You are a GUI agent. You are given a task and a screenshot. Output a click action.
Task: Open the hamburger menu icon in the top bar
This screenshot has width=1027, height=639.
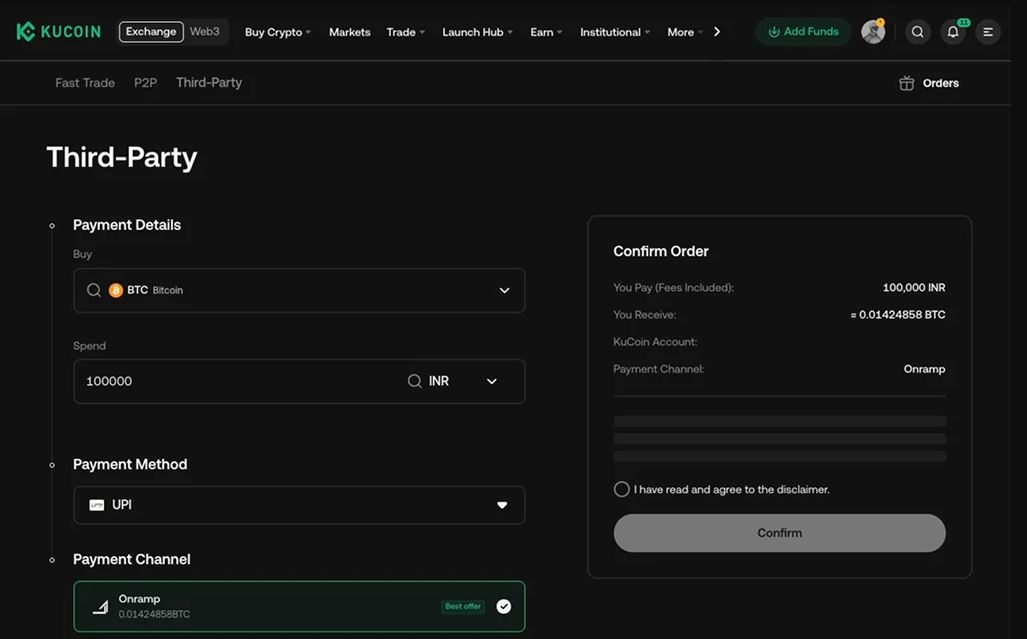(x=988, y=31)
